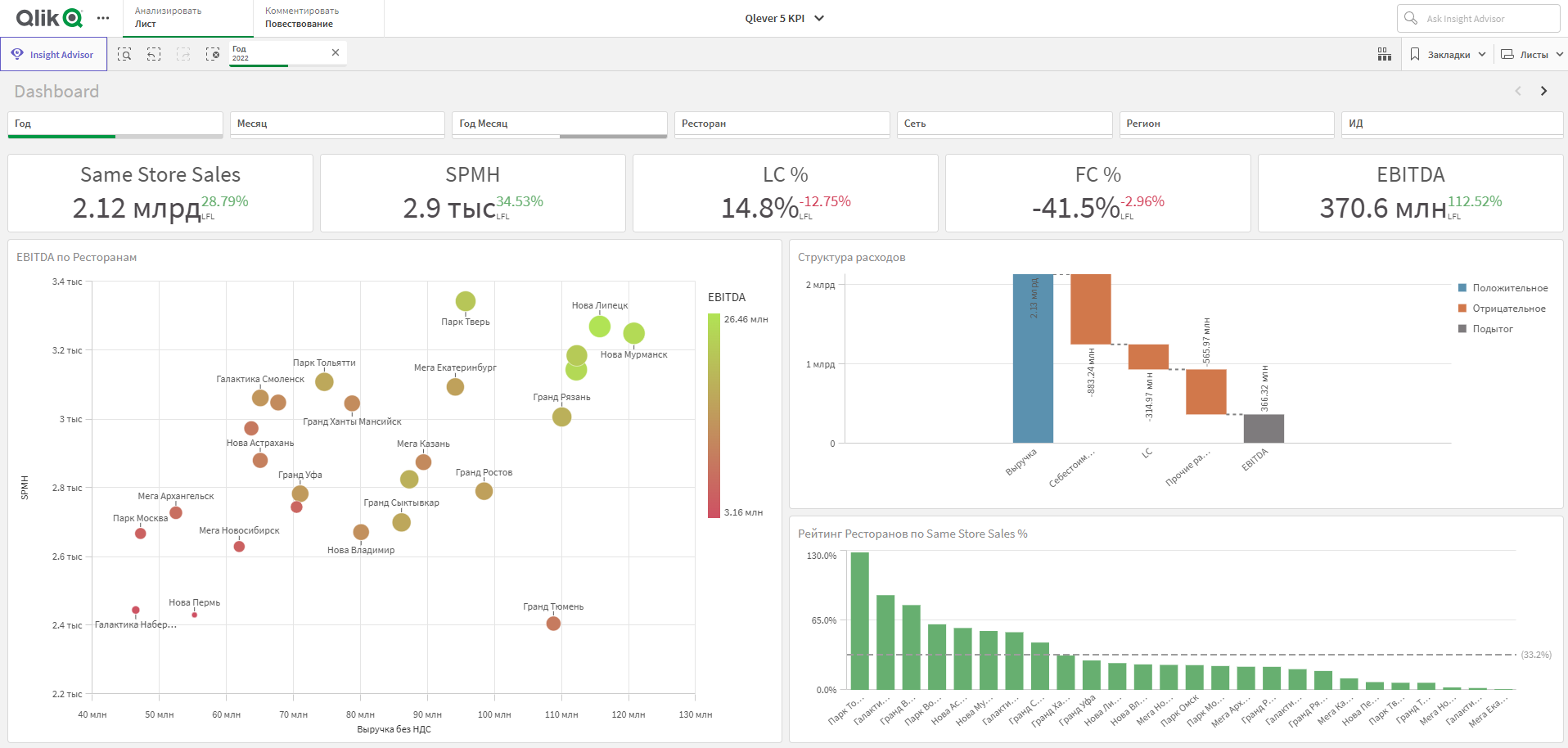Viewport: 1568px width, 748px height.
Task: Expand the Qlever 5 KPI app dropdown
Action: pos(784,18)
